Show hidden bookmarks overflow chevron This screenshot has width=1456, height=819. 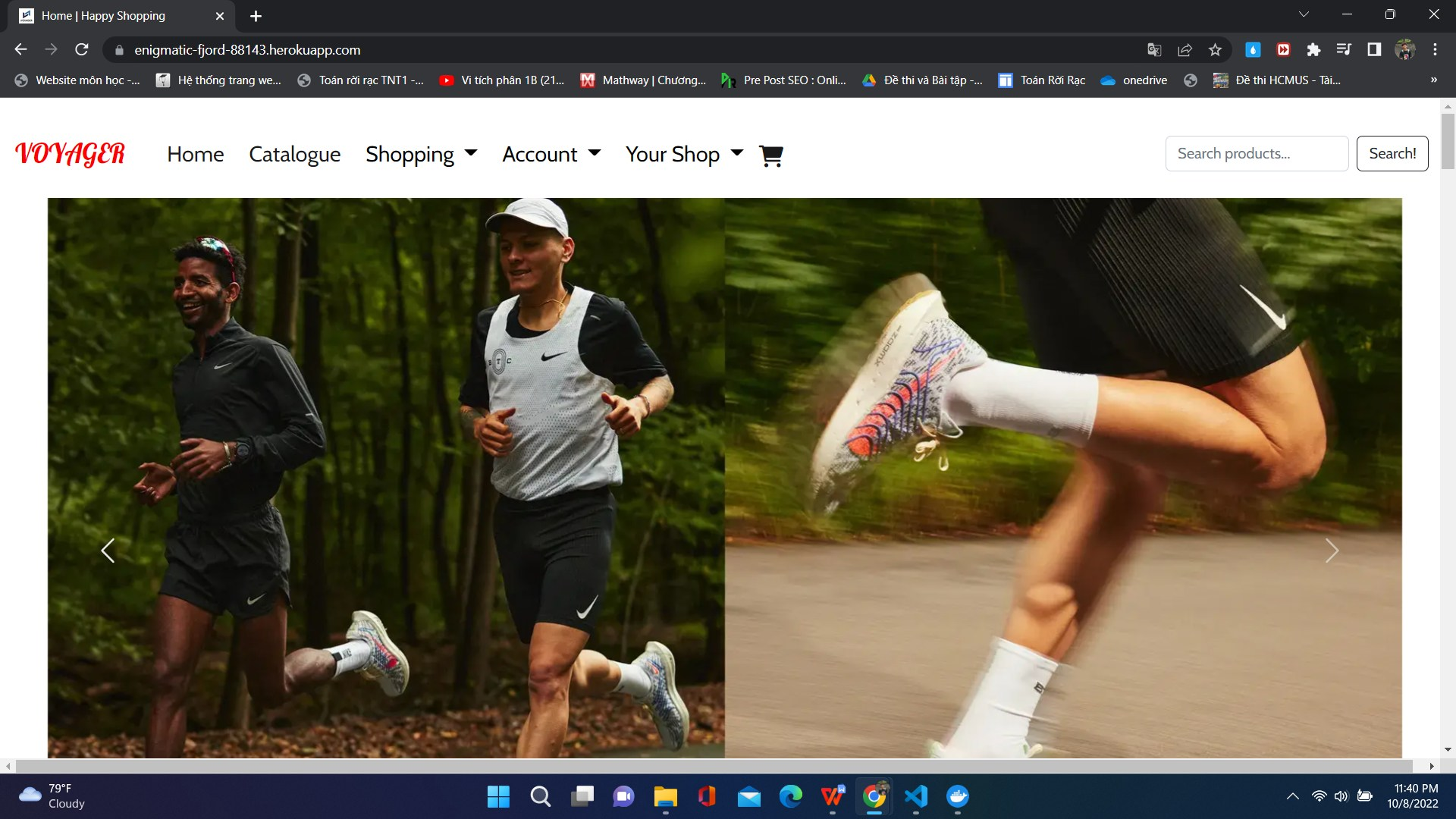[1433, 80]
